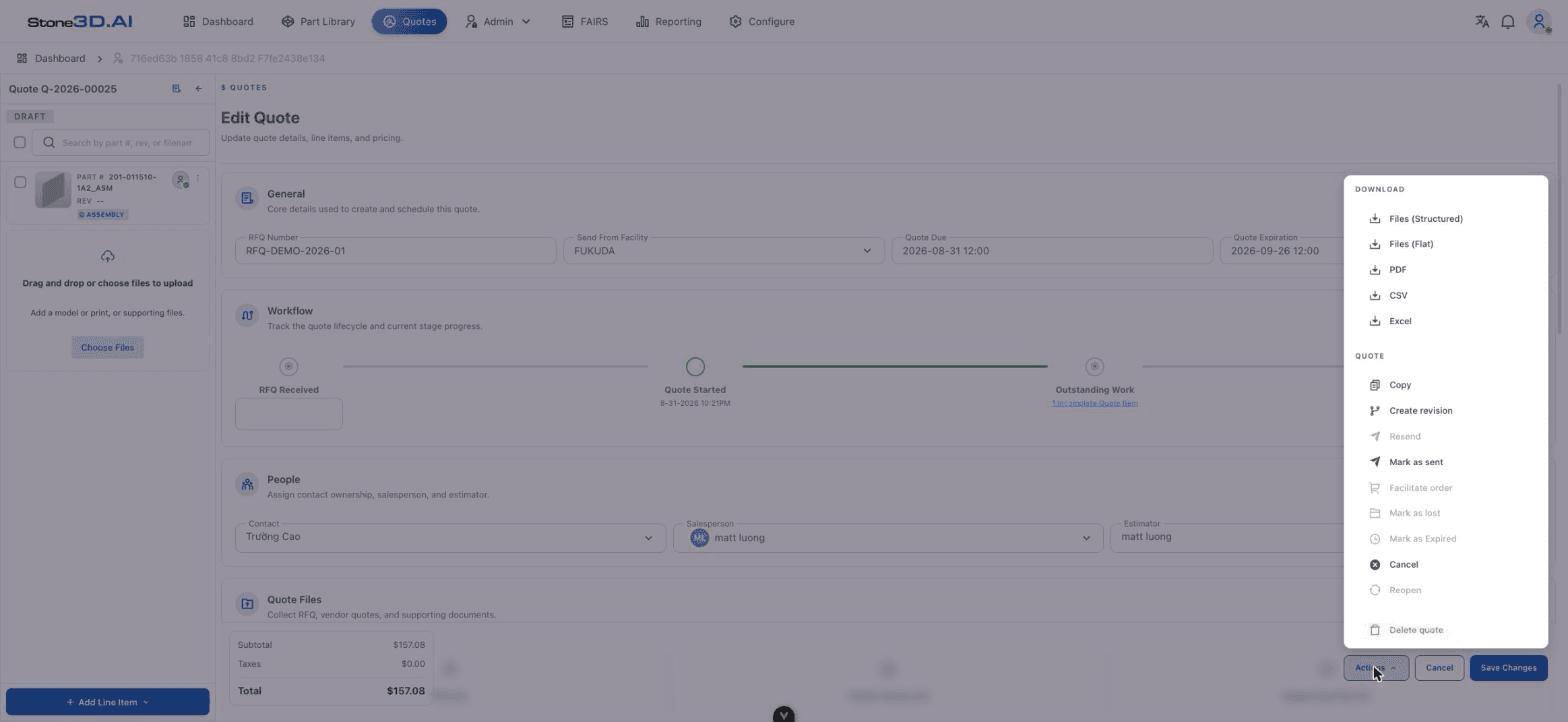Select Excel in the download menu

[1445, 321]
